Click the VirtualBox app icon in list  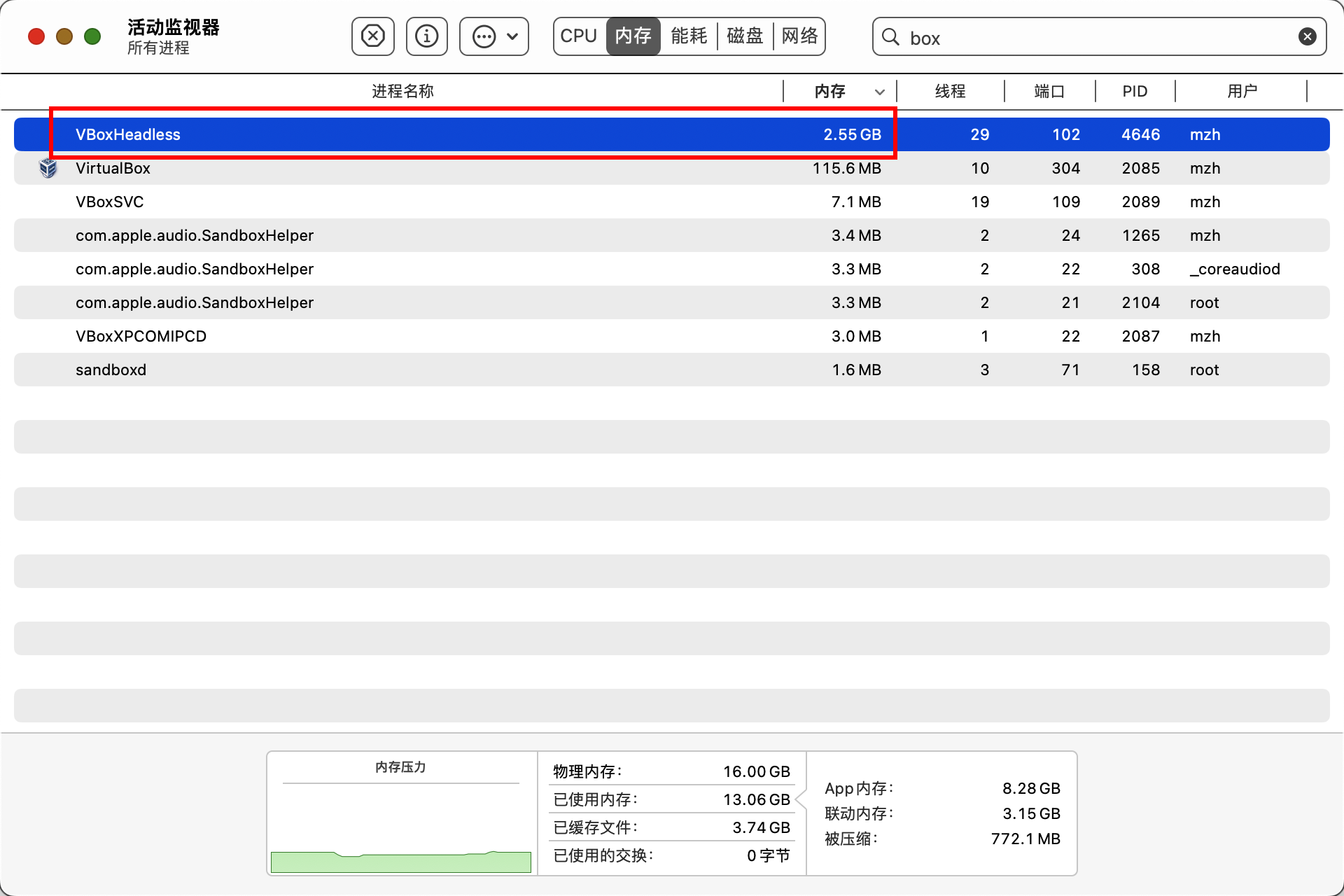(x=48, y=168)
